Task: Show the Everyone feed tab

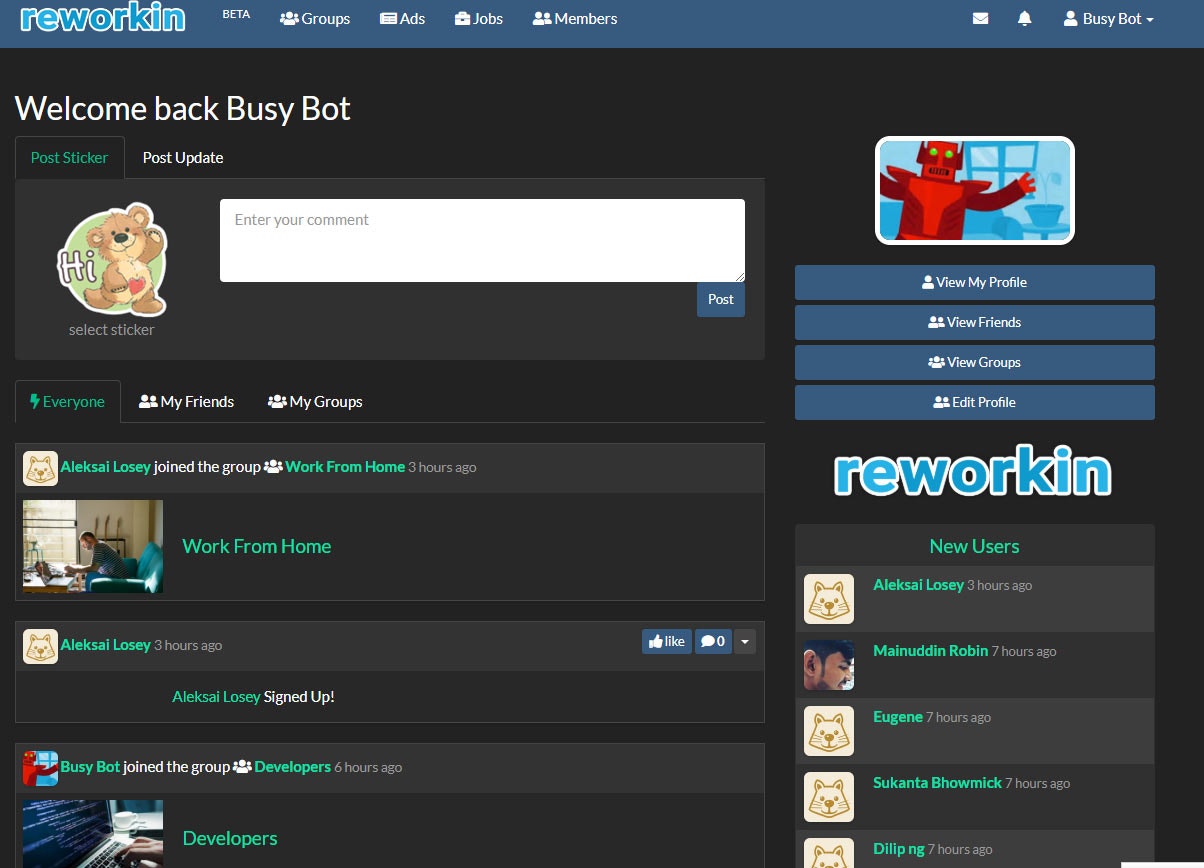Action: 68,402
